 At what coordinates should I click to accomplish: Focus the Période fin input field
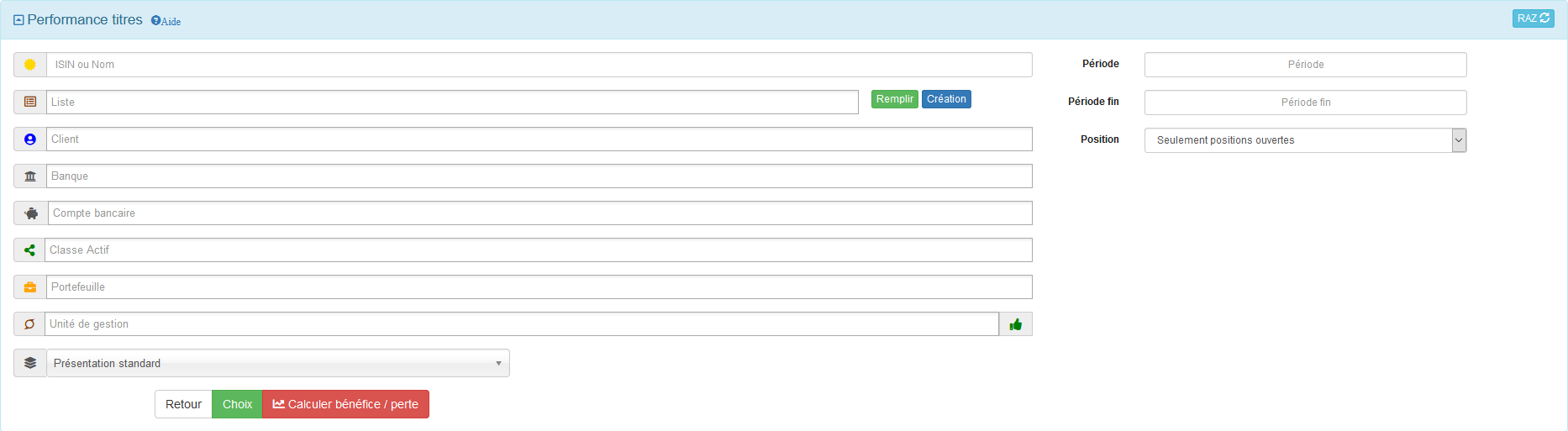(1305, 102)
